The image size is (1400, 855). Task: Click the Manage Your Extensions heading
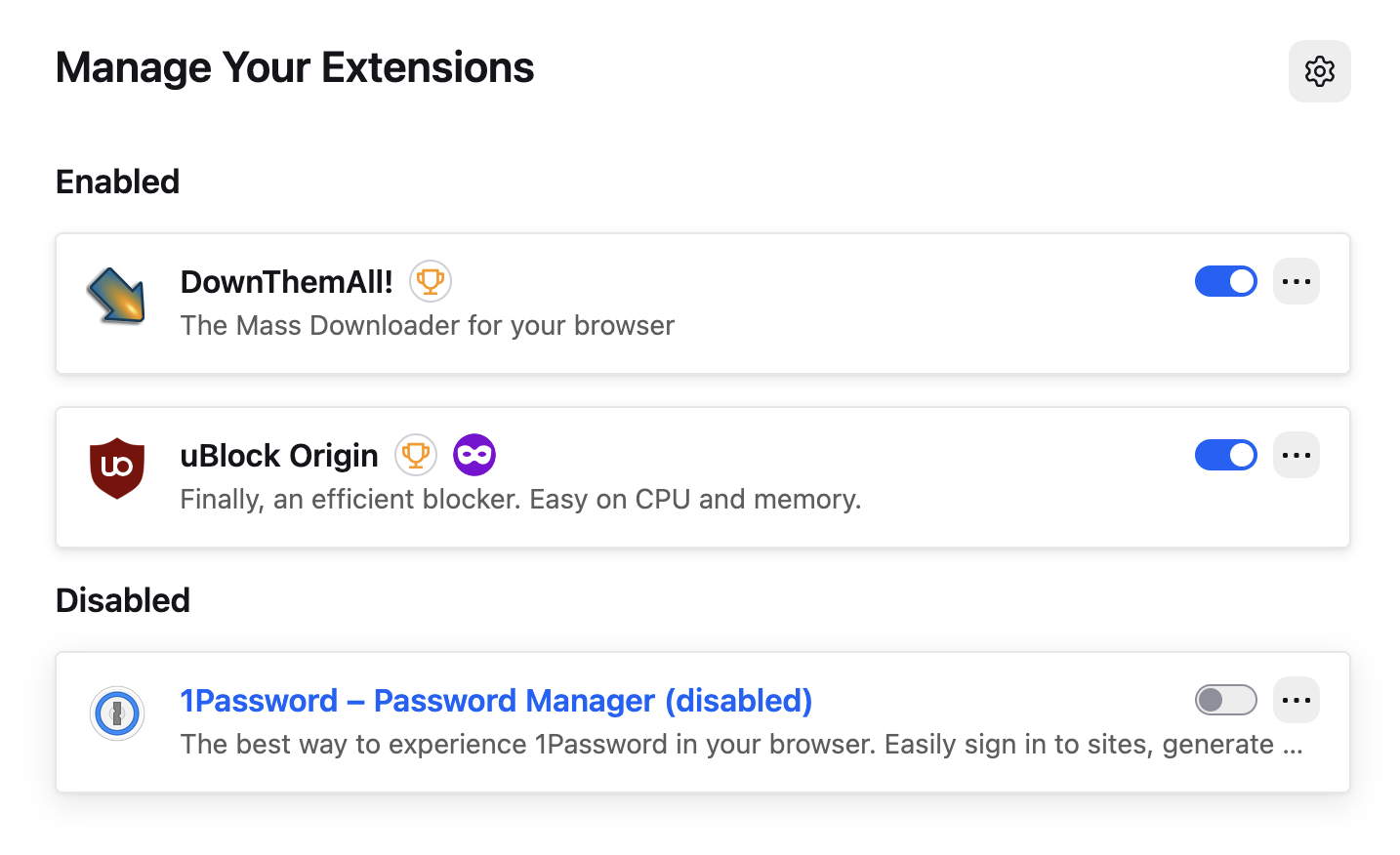[295, 68]
